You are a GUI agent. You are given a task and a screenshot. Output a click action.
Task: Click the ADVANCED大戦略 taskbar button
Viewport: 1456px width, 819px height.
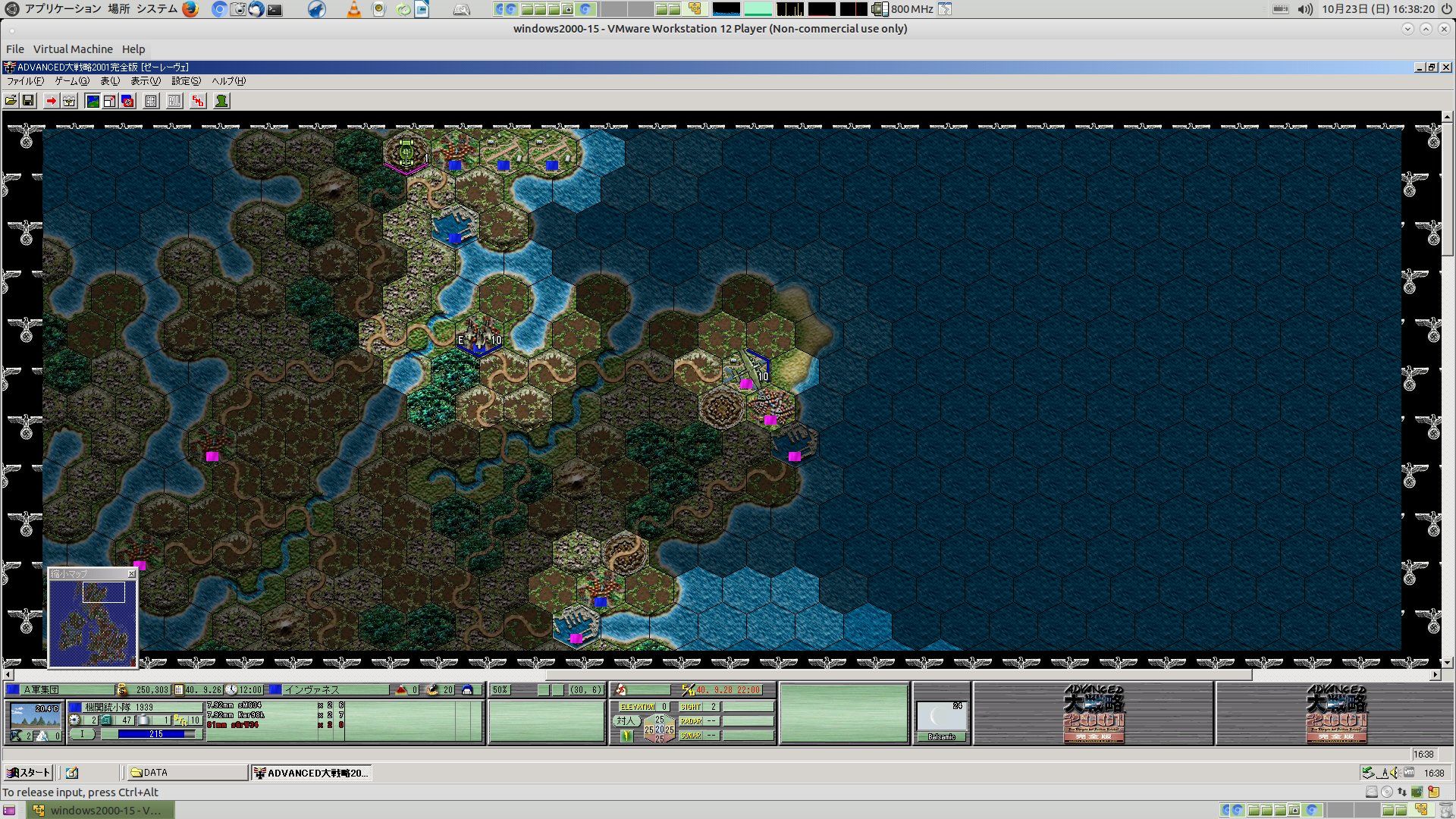click(x=311, y=773)
